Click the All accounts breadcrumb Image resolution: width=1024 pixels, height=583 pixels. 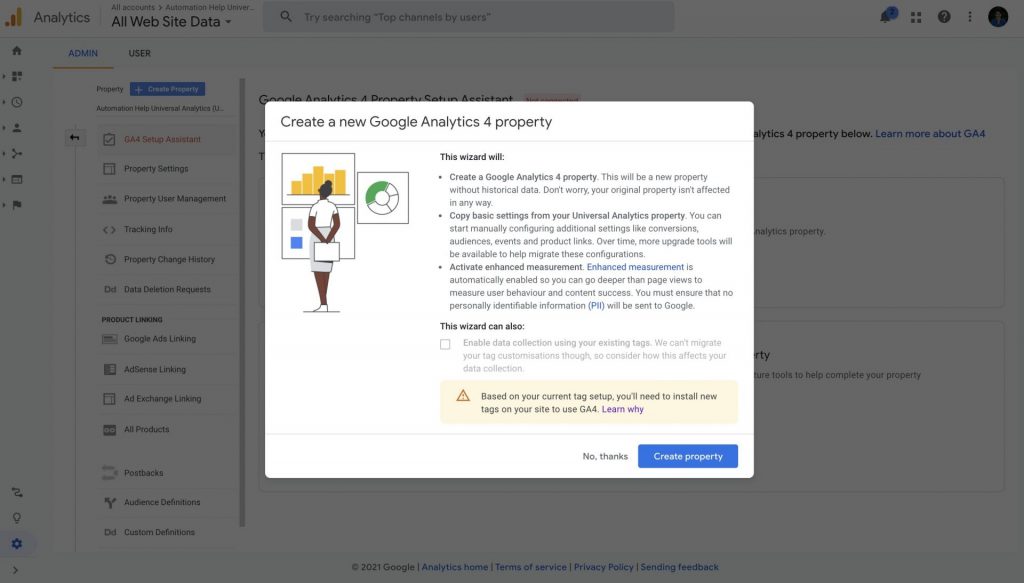pos(133,7)
